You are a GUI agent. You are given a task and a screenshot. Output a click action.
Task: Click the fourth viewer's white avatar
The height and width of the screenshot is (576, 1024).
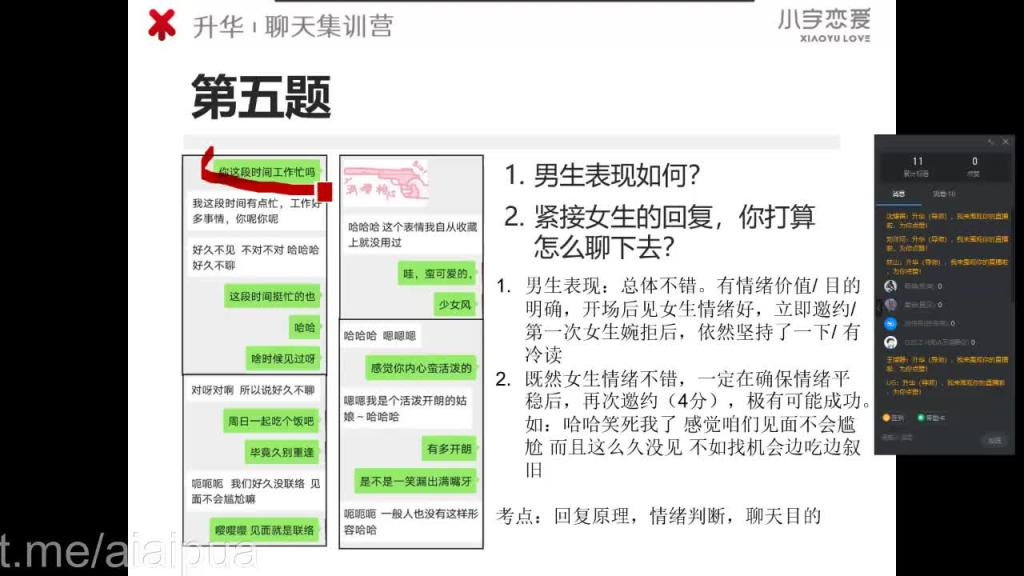890,342
